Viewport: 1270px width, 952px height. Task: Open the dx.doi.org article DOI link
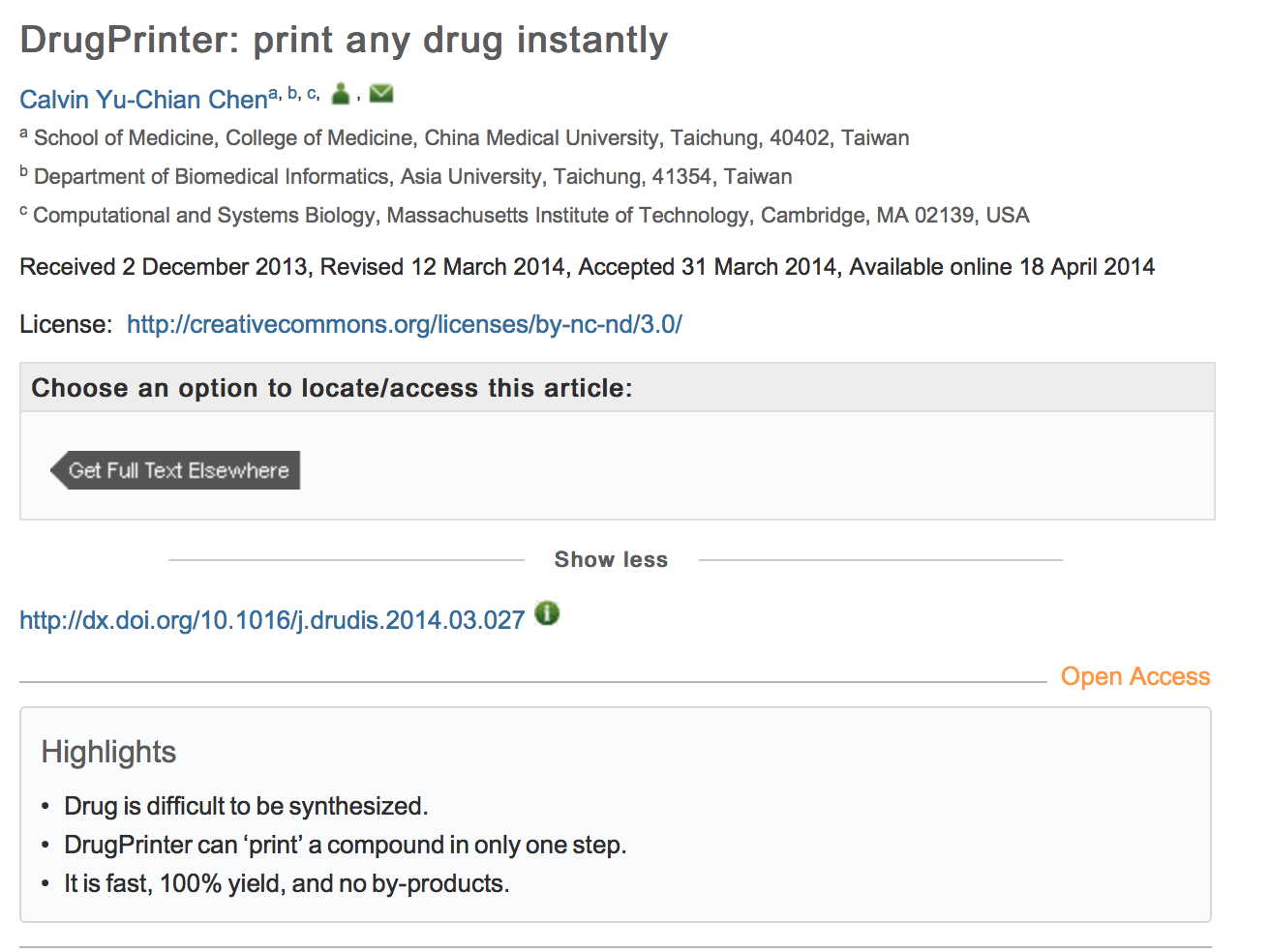tap(272, 620)
